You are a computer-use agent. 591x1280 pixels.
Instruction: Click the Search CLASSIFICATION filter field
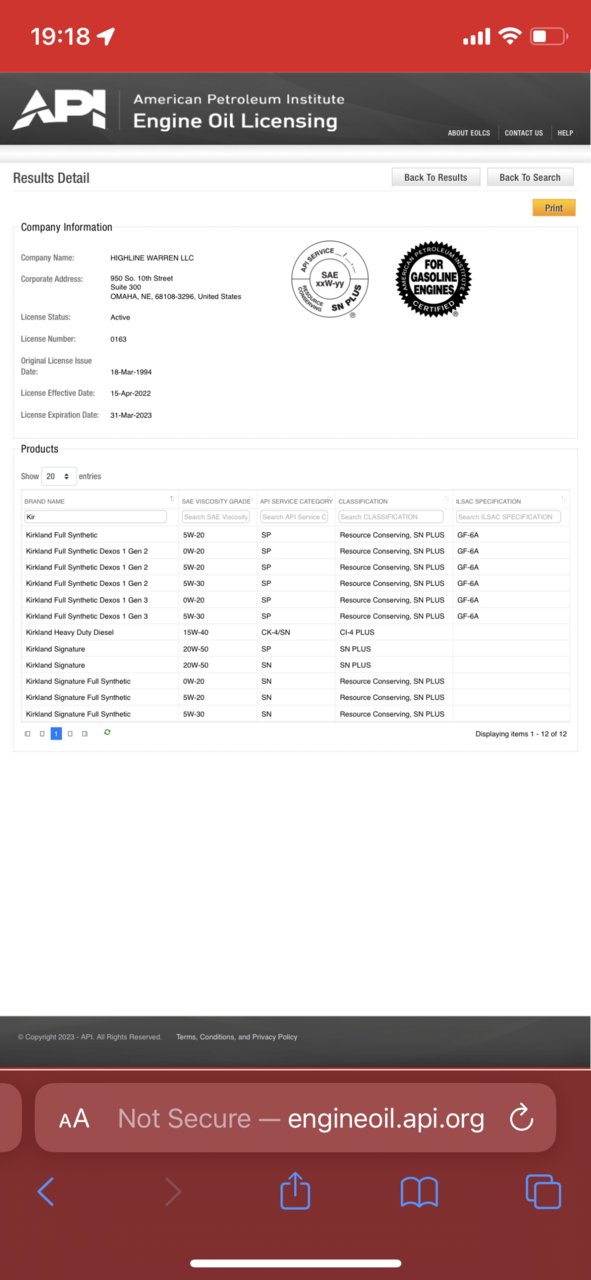tap(391, 517)
